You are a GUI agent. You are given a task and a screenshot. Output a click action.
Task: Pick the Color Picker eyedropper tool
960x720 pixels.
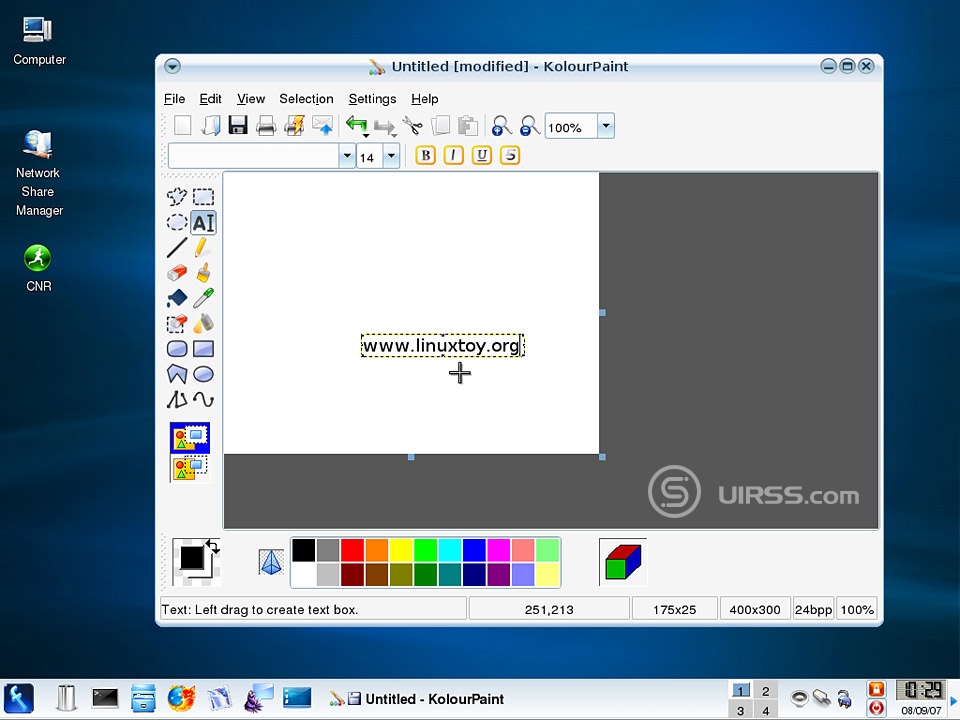203,298
